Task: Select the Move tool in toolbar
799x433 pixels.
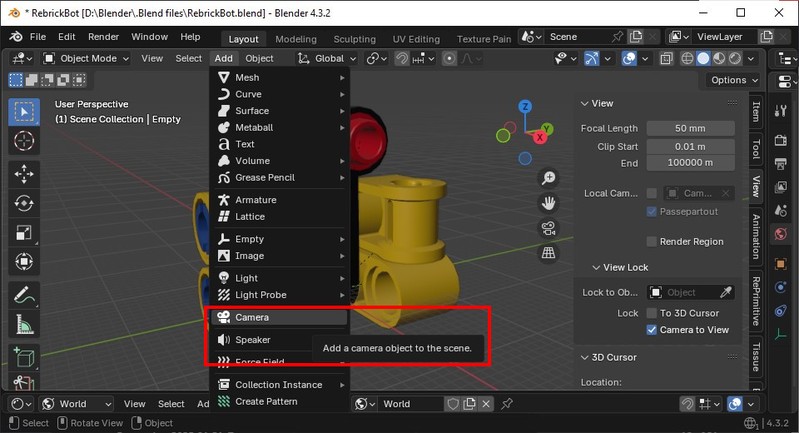Action: 24,173
